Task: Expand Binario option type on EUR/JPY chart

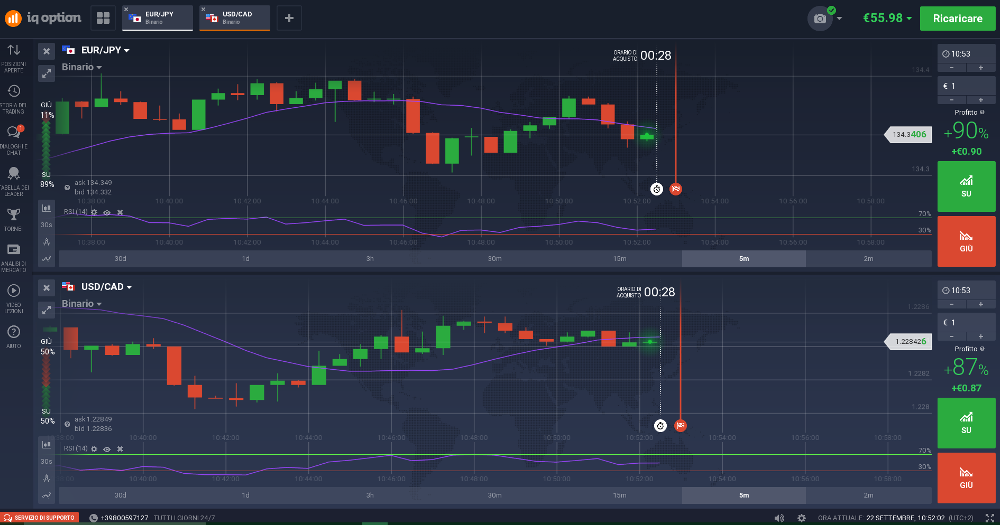Action: pos(82,67)
